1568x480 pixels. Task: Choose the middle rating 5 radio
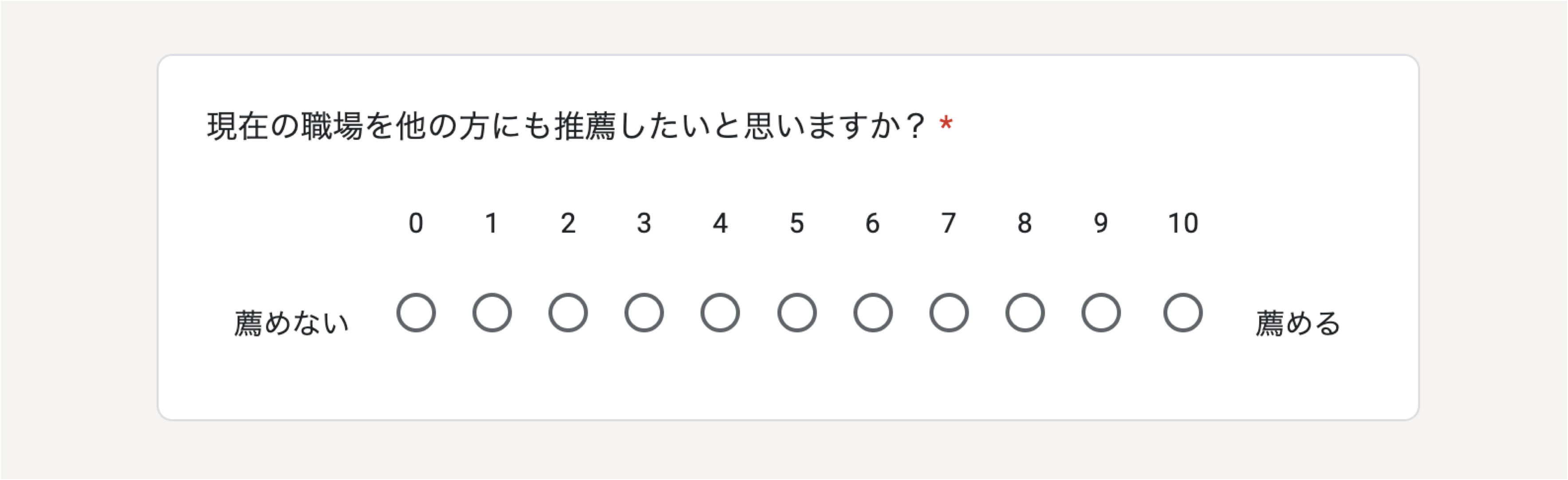coord(797,313)
